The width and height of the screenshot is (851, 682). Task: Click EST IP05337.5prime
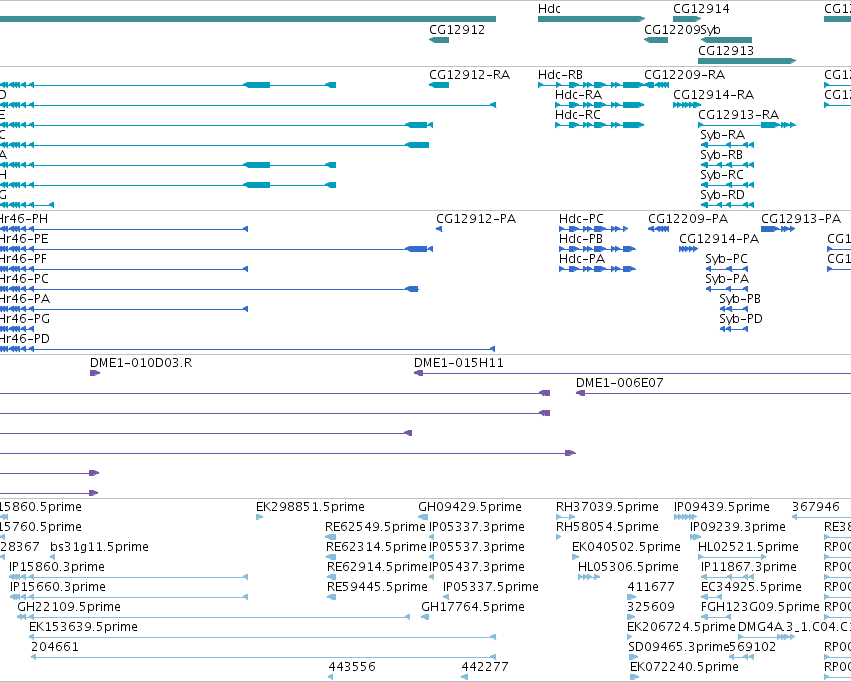pos(491,588)
